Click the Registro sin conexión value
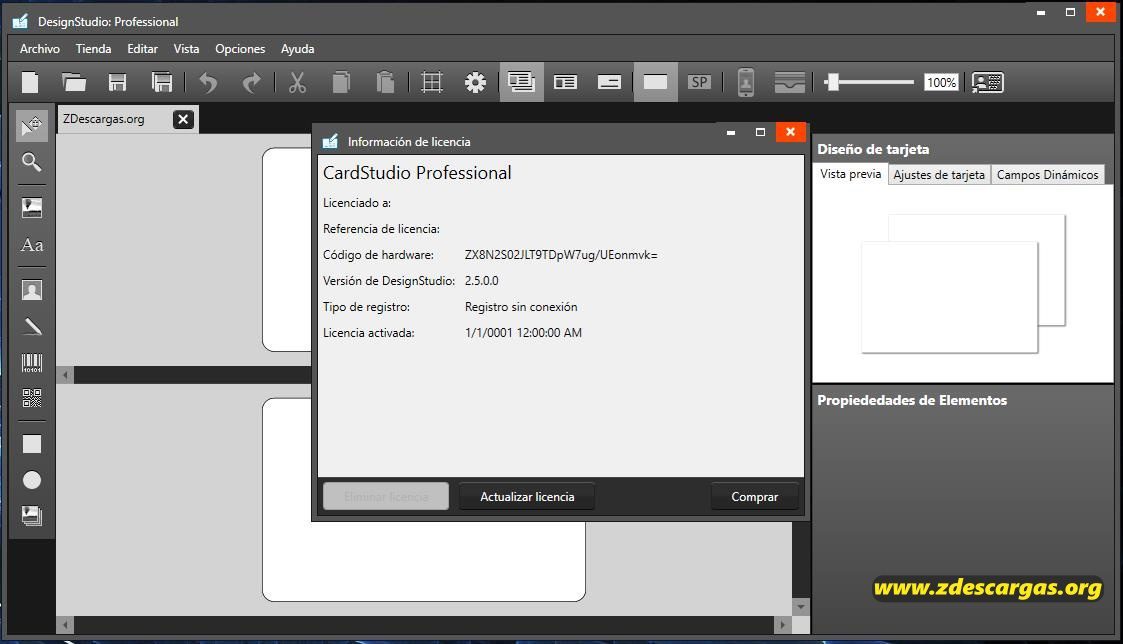Viewport: 1123px width, 644px height. point(521,307)
